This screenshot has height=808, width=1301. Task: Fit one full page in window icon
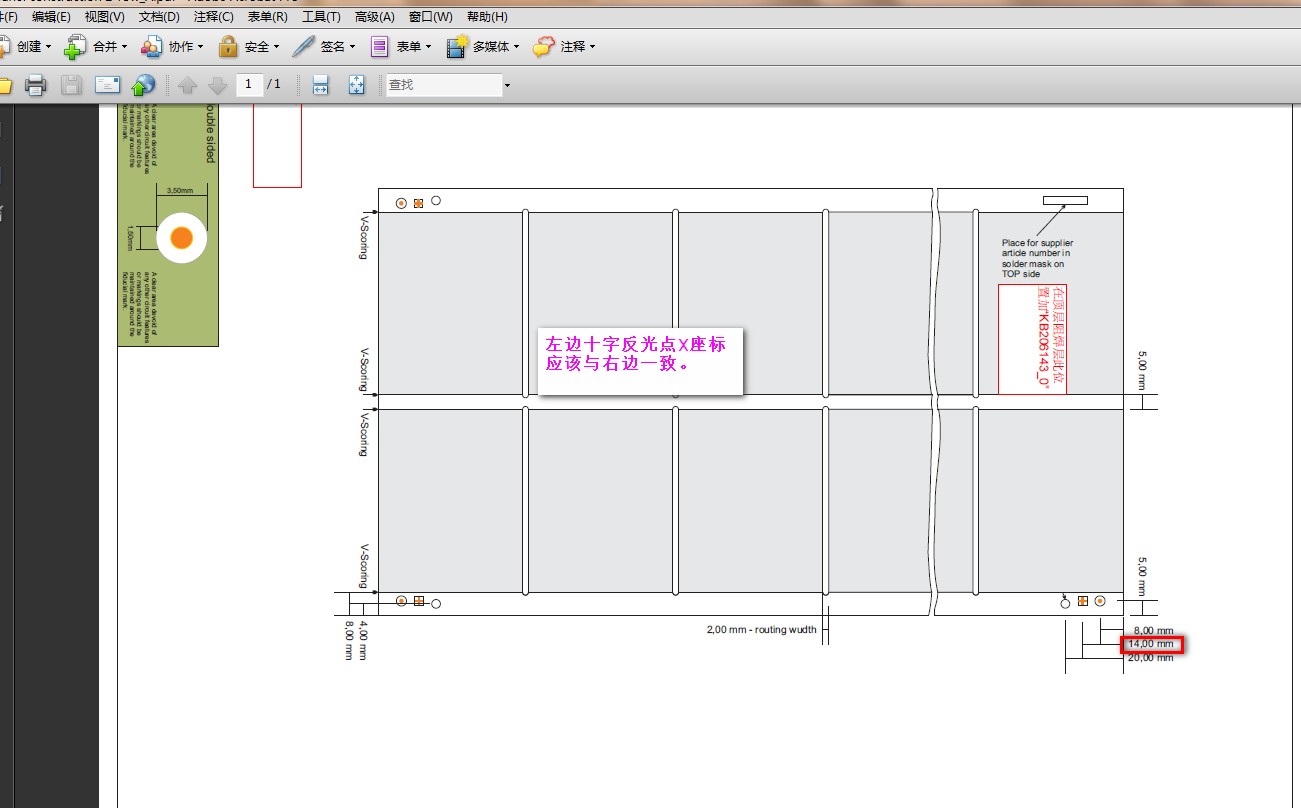click(x=357, y=85)
